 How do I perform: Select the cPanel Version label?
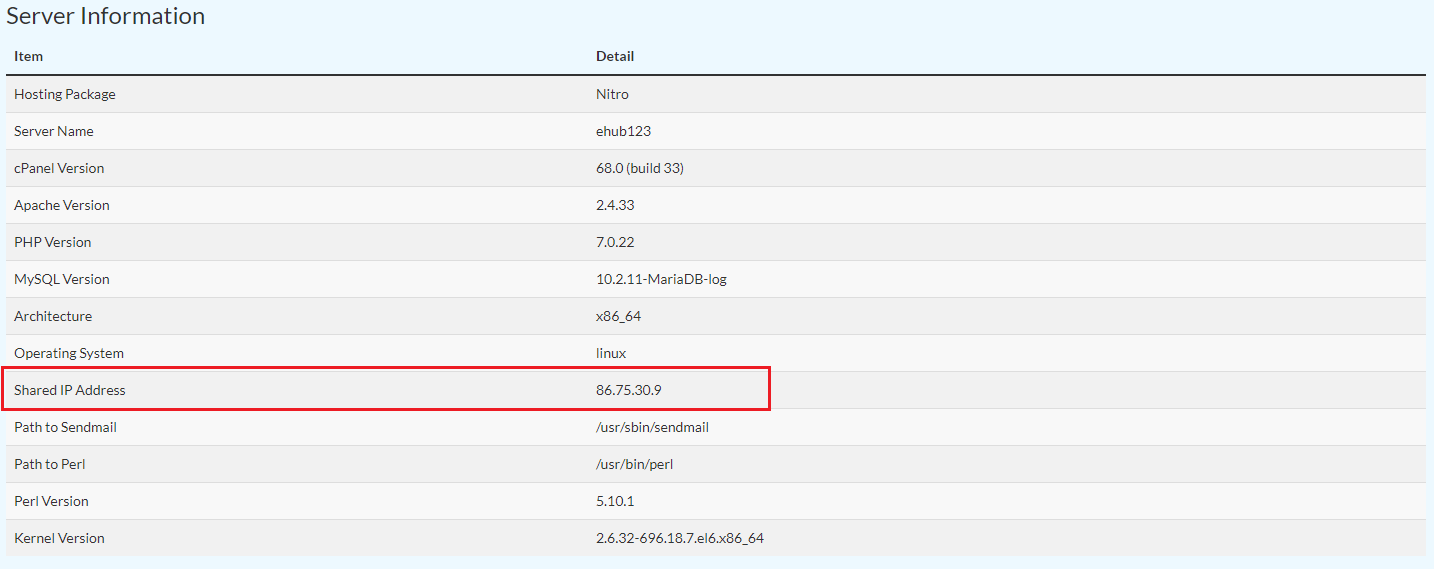point(59,168)
